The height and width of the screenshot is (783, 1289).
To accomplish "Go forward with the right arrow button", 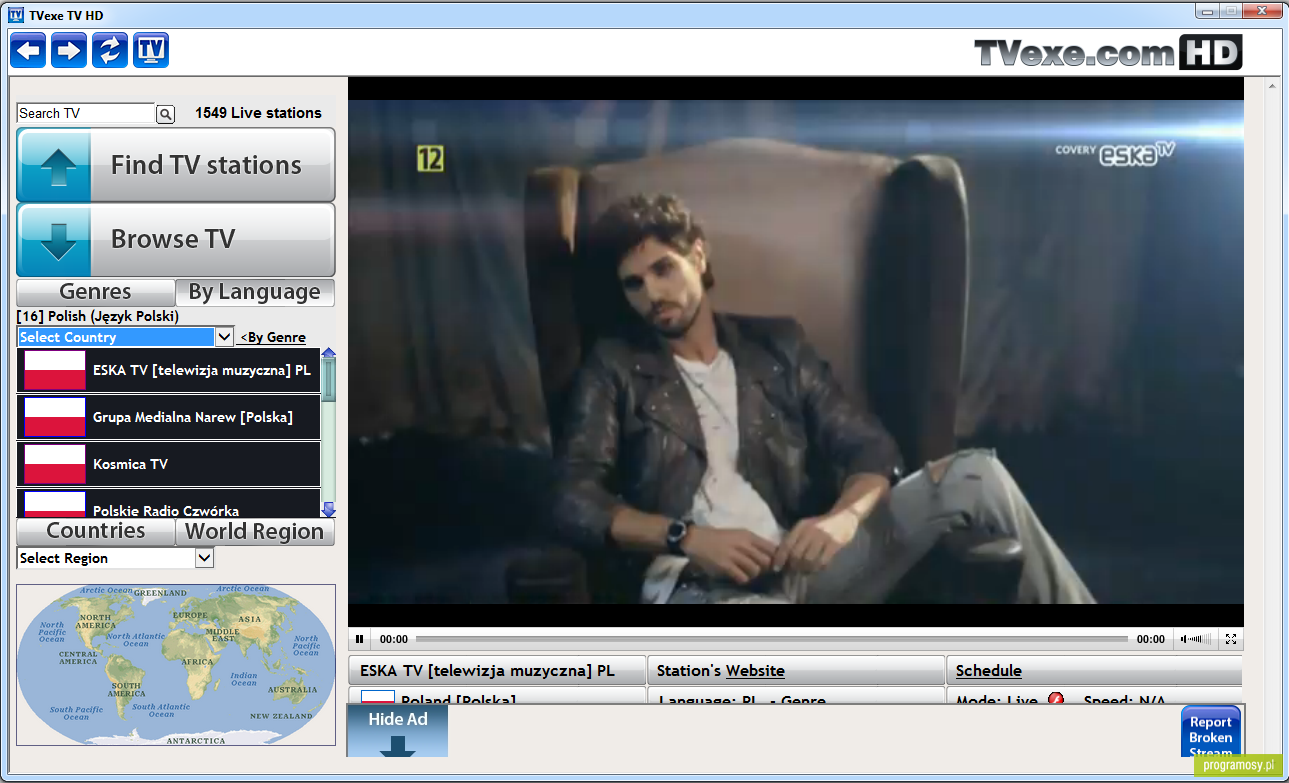I will pos(69,50).
